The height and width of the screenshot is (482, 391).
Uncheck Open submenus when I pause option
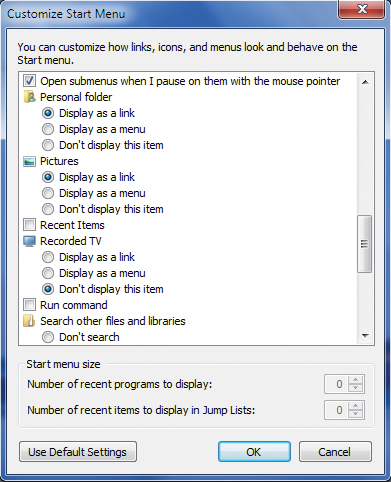tap(29, 81)
